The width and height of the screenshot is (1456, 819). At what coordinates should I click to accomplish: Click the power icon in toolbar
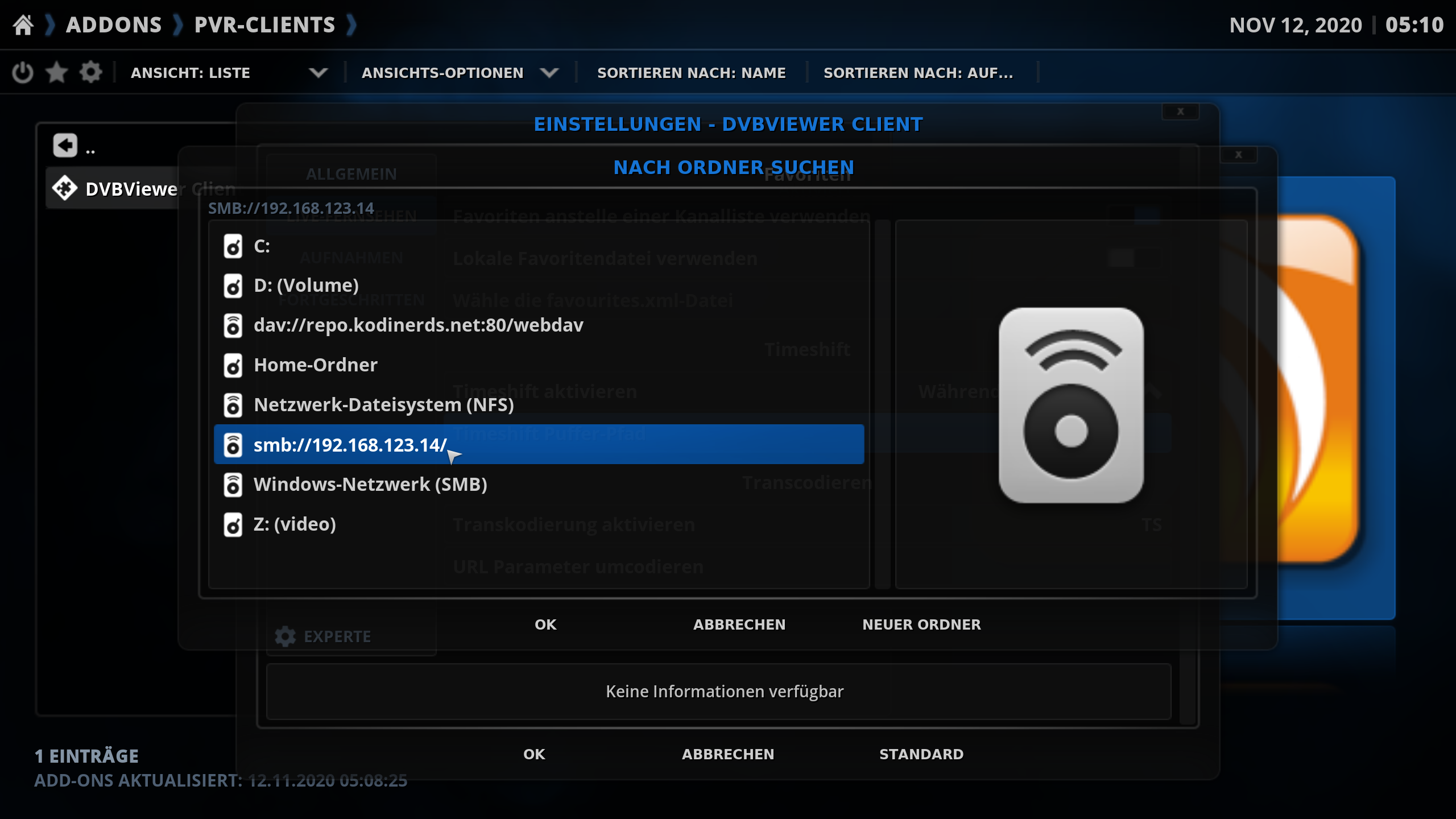[23, 73]
